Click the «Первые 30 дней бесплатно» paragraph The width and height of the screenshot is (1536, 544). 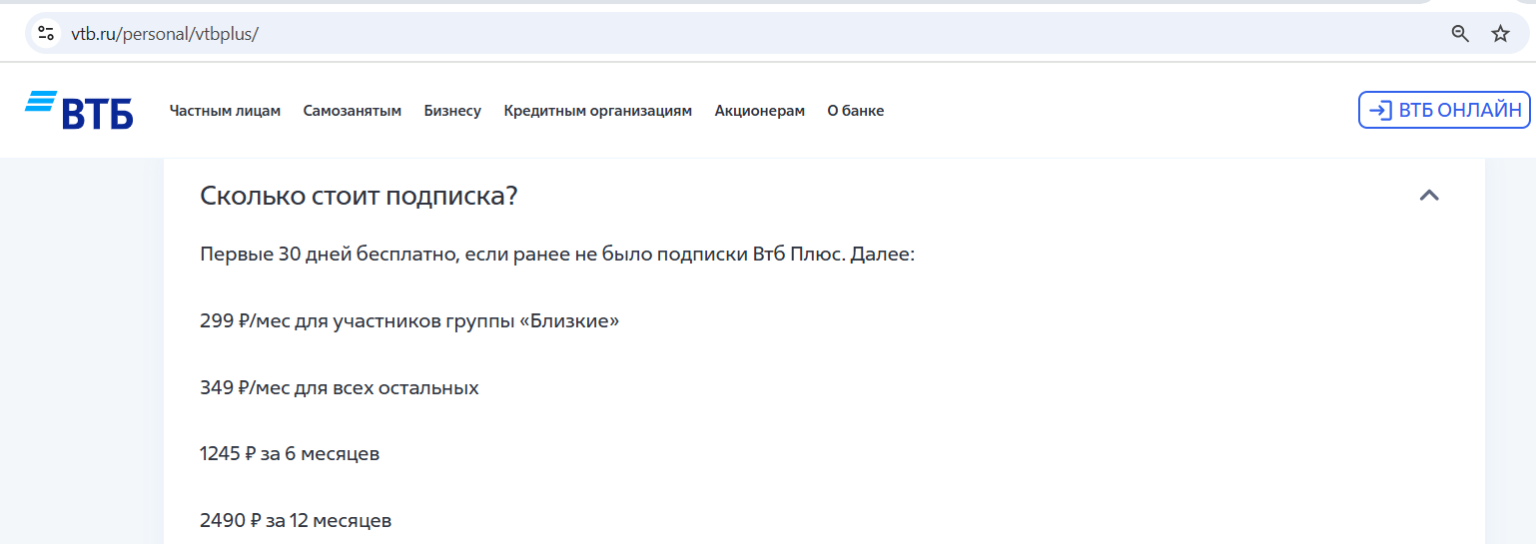click(x=557, y=254)
